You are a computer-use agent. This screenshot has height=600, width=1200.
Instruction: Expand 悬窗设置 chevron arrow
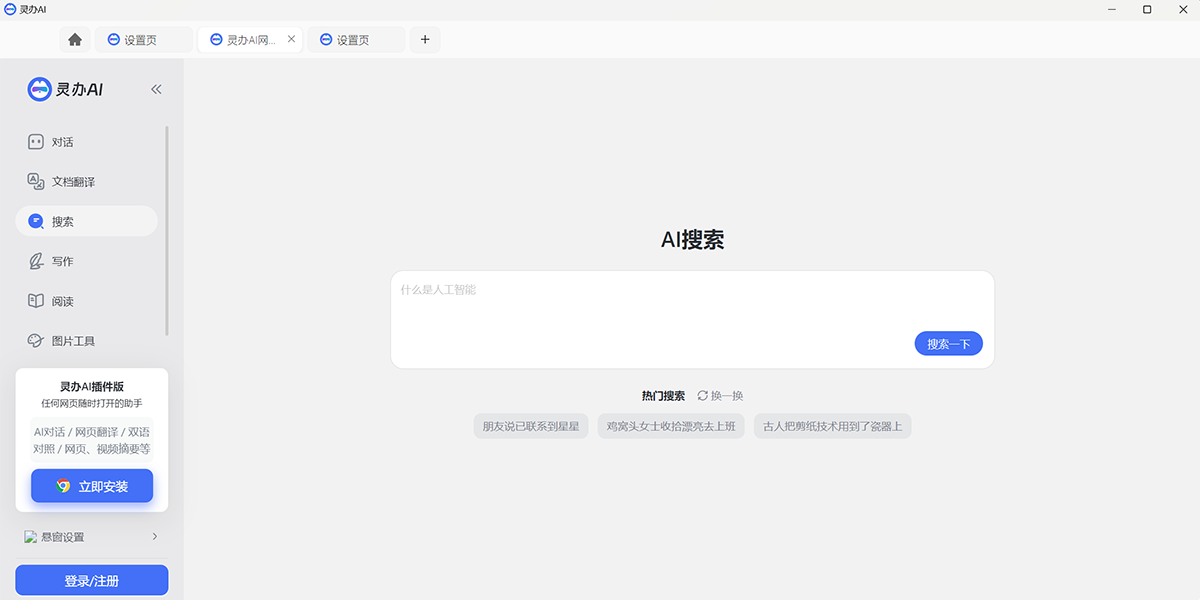[155, 537]
